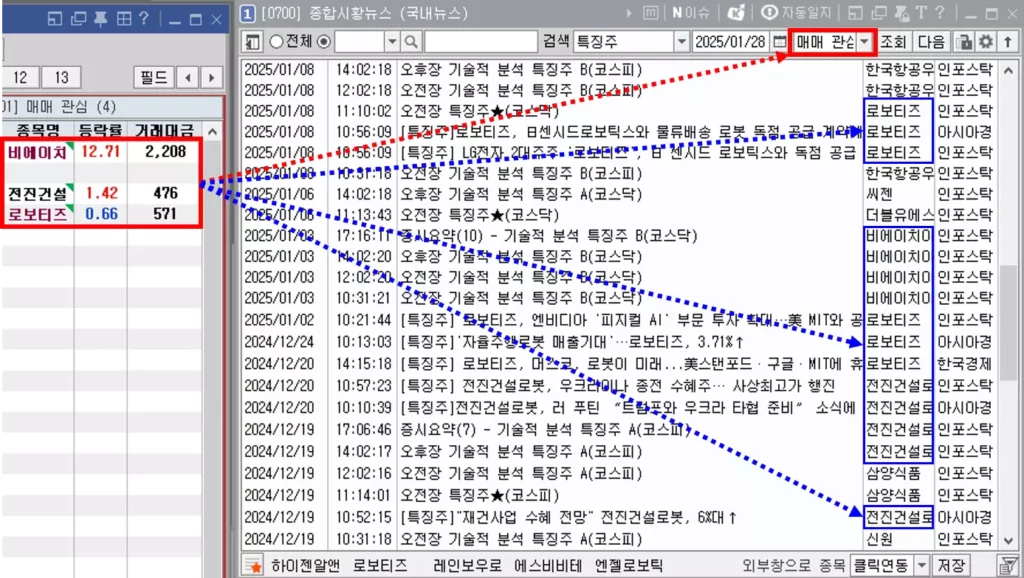
Task: Select tab 13 in the left window
Action: click(x=61, y=78)
